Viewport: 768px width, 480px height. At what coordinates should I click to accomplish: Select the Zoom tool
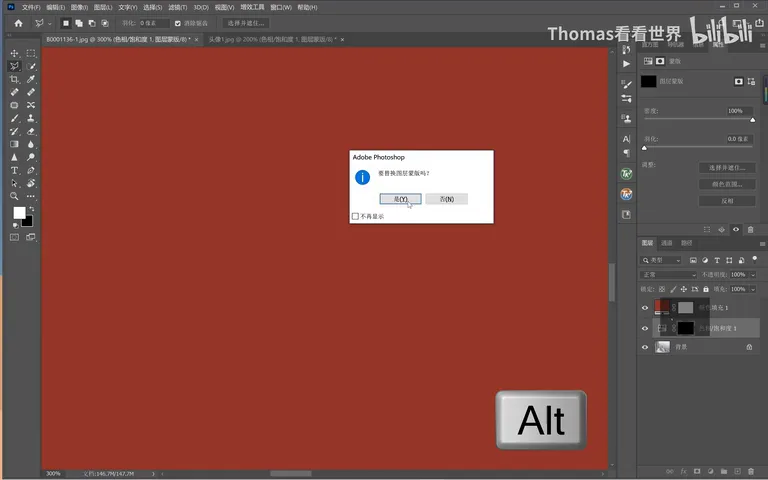[x=14, y=196]
